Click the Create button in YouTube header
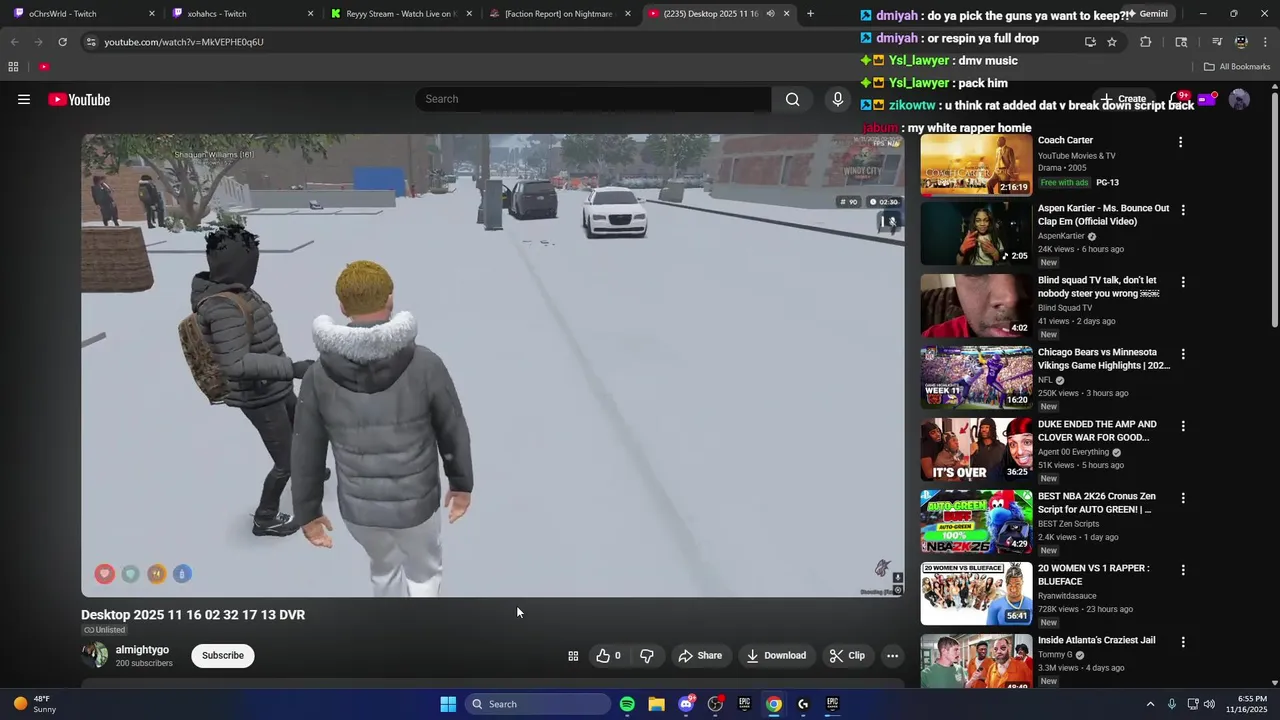Viewport: 1280px width, 720px height. pyautogui.click(x=1124, y=99)
